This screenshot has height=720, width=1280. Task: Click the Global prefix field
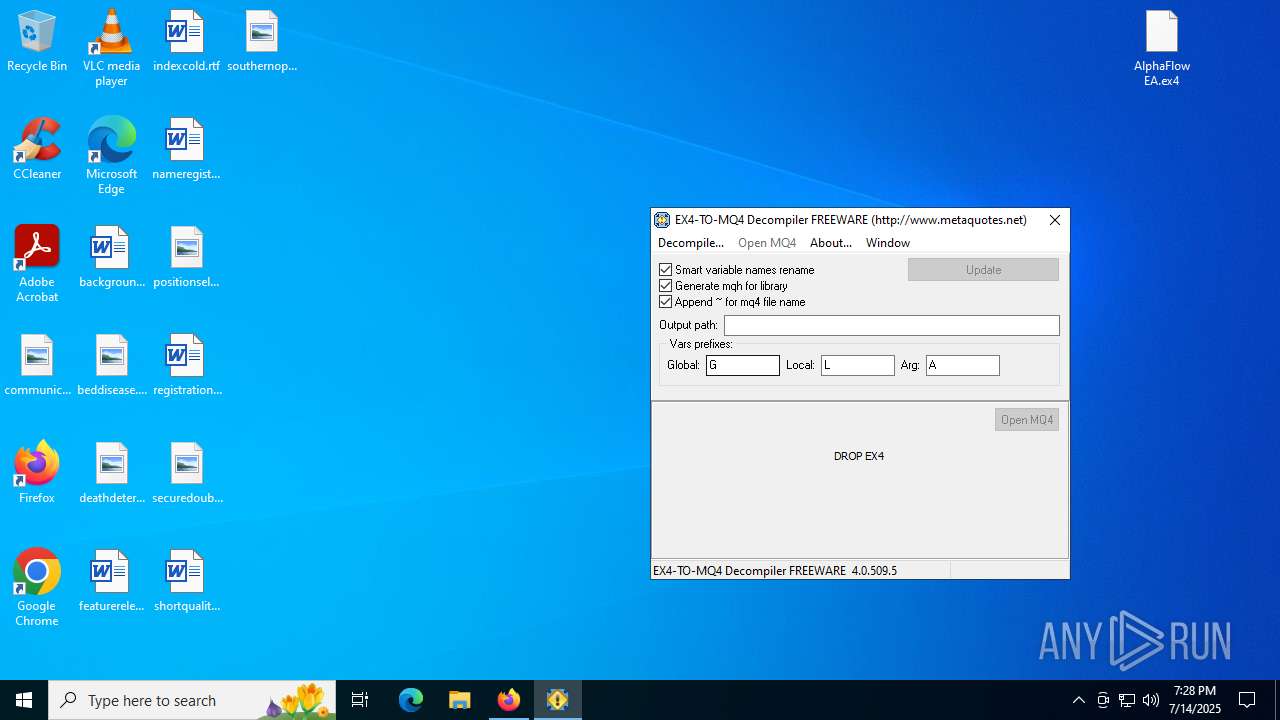coord(743,366)
